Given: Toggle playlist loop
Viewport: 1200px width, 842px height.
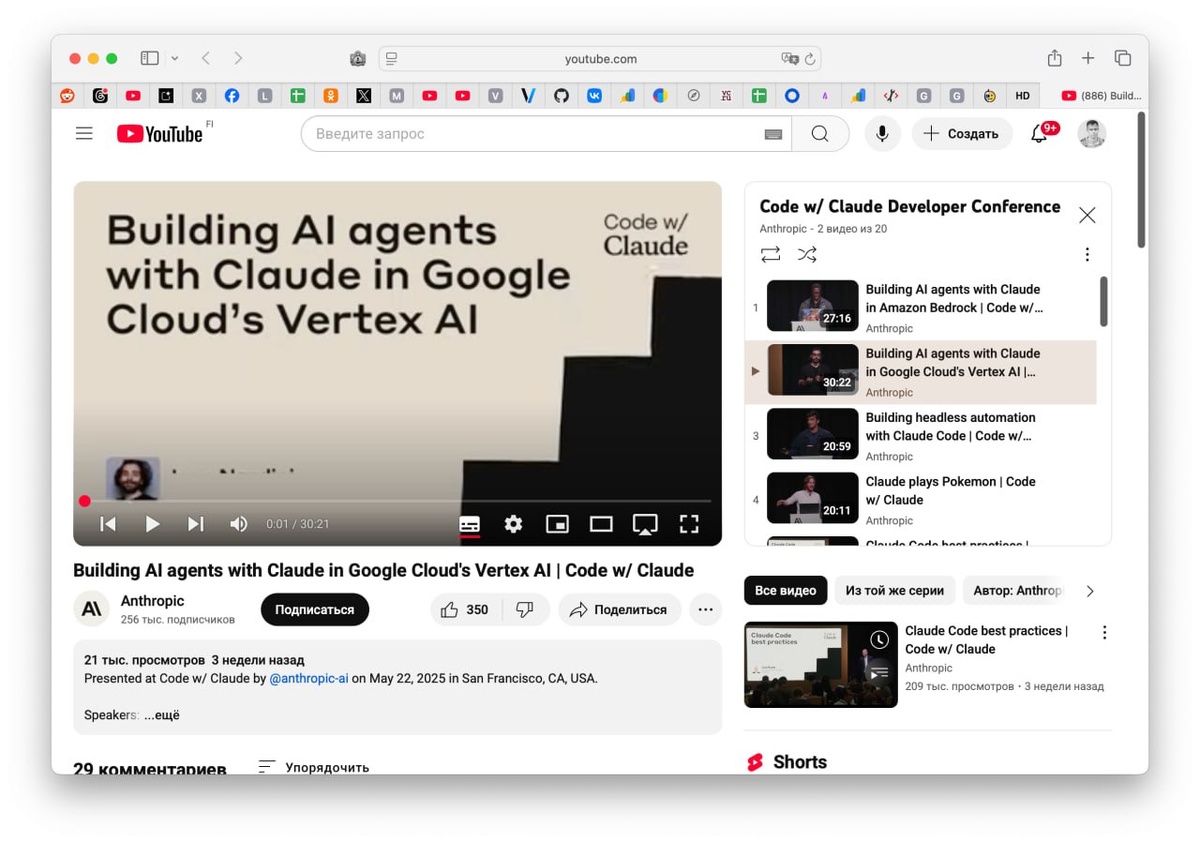Looking at the screenshot, I should [770, 255].
